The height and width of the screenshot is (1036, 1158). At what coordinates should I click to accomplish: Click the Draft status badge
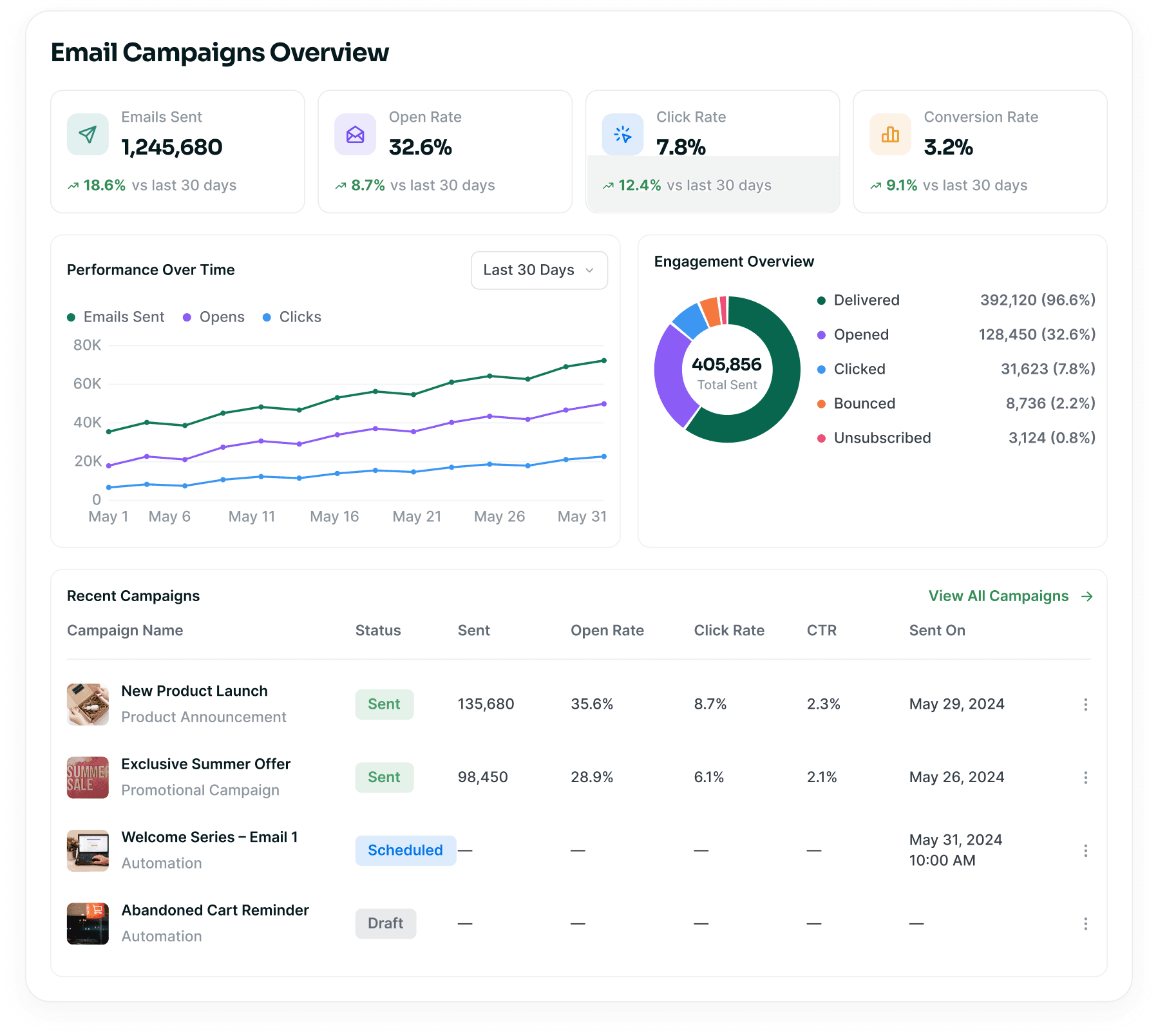[386, 924]
